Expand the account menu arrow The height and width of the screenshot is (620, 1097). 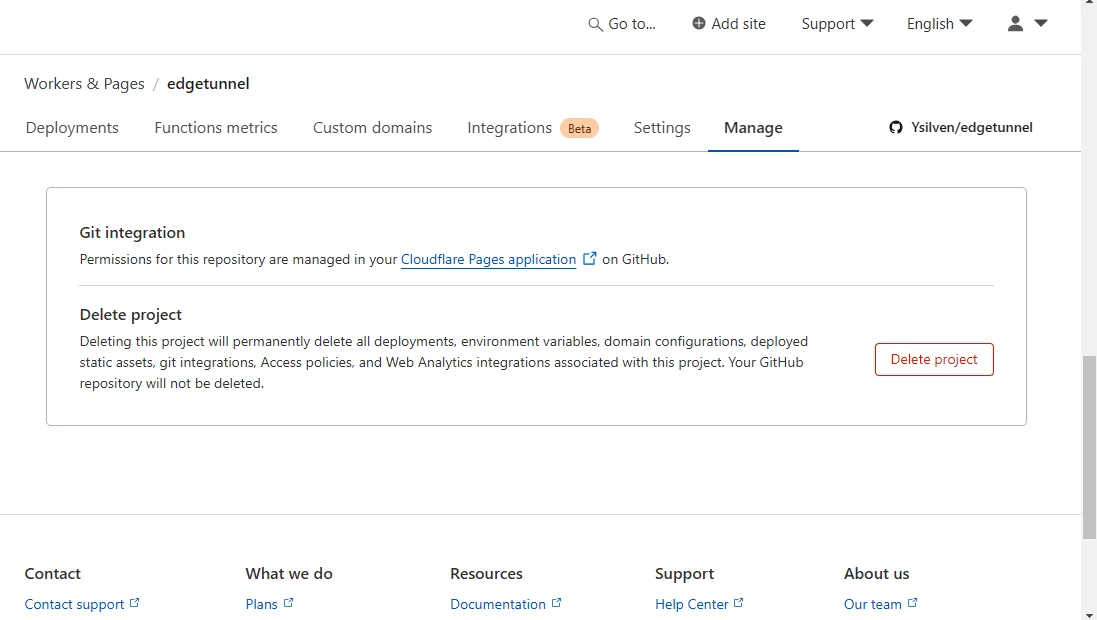click(x=1040, y=23)
